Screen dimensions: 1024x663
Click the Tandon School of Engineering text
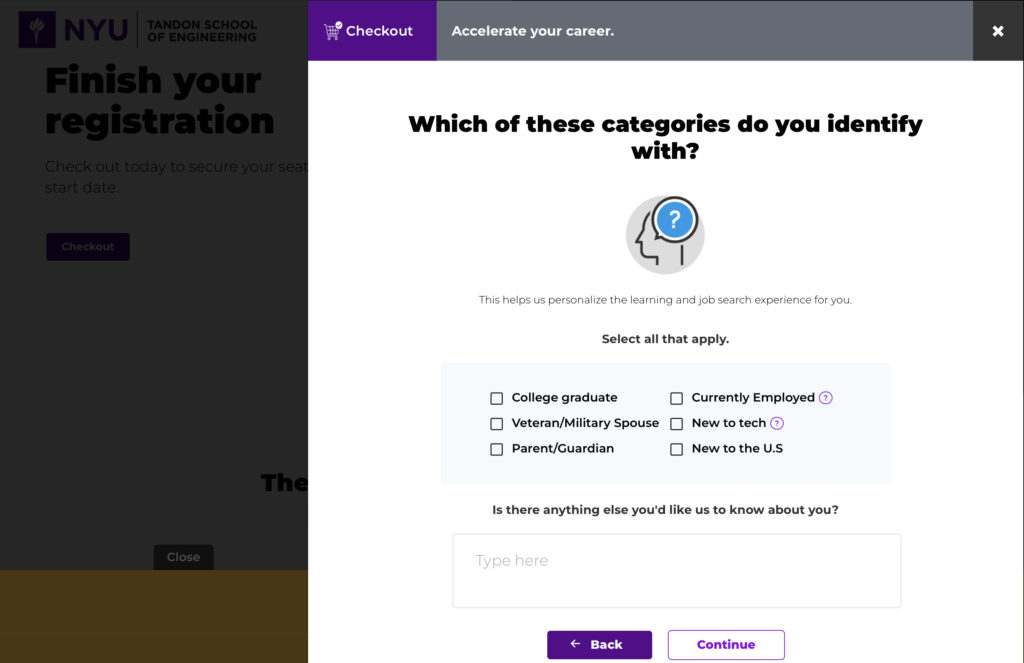(x=201, y=31)
